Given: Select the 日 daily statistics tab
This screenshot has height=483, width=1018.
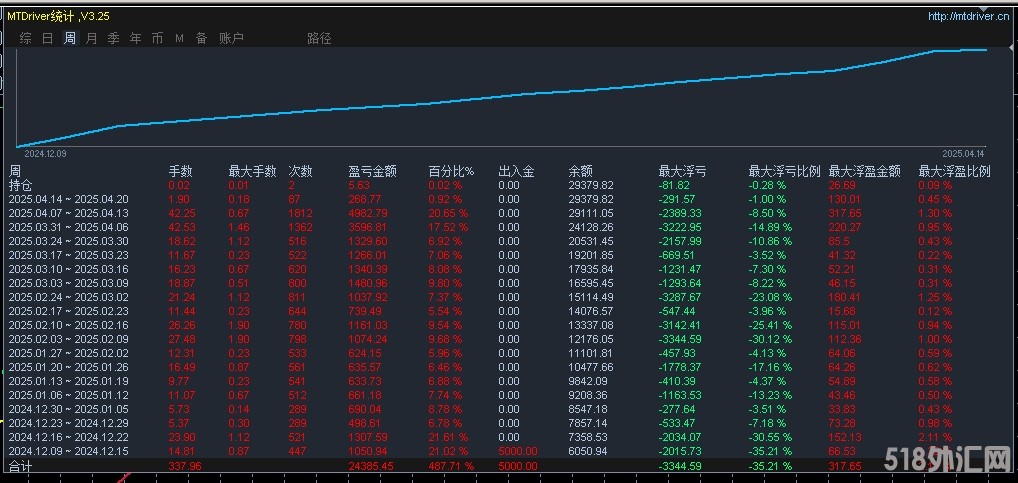Looking at the screenshot, I should tap(48, 38).
